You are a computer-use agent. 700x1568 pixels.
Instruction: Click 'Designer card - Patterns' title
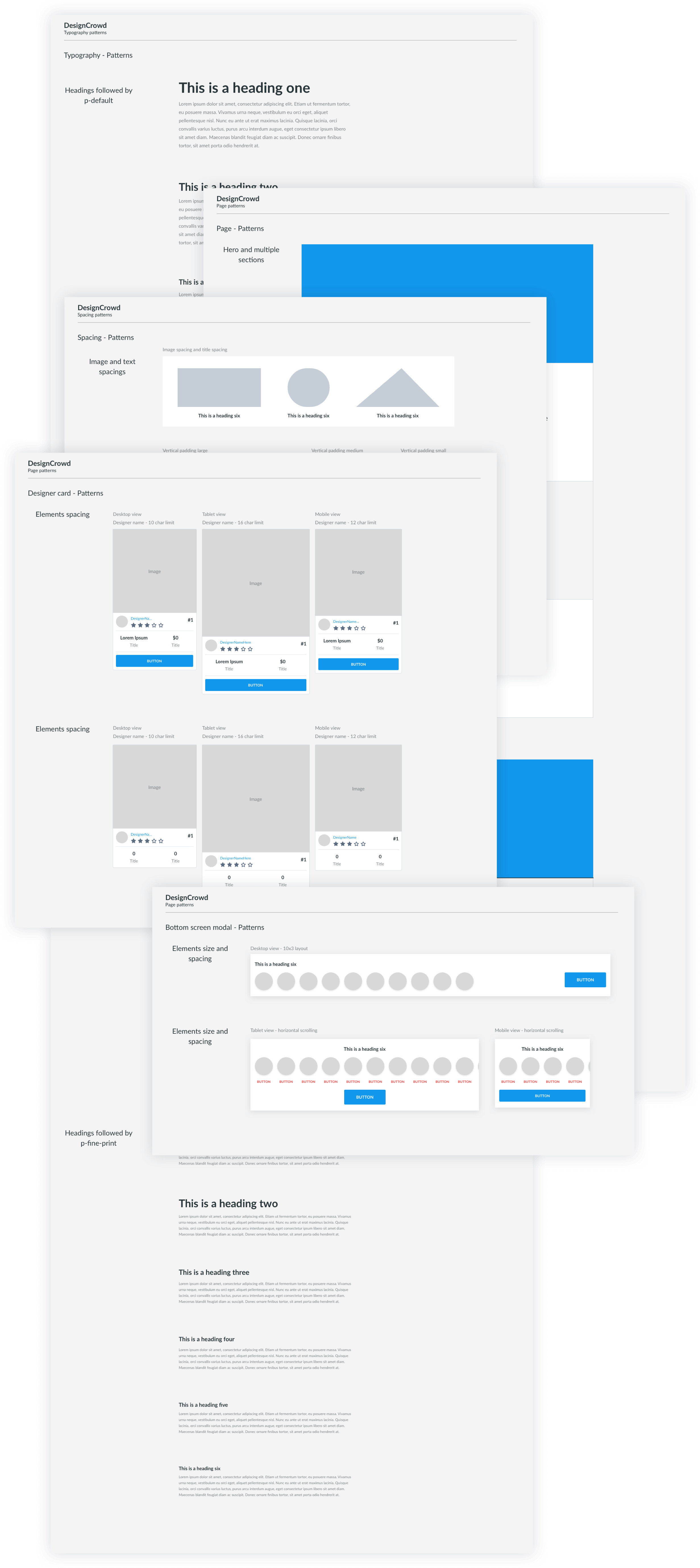tap(66, 494)
